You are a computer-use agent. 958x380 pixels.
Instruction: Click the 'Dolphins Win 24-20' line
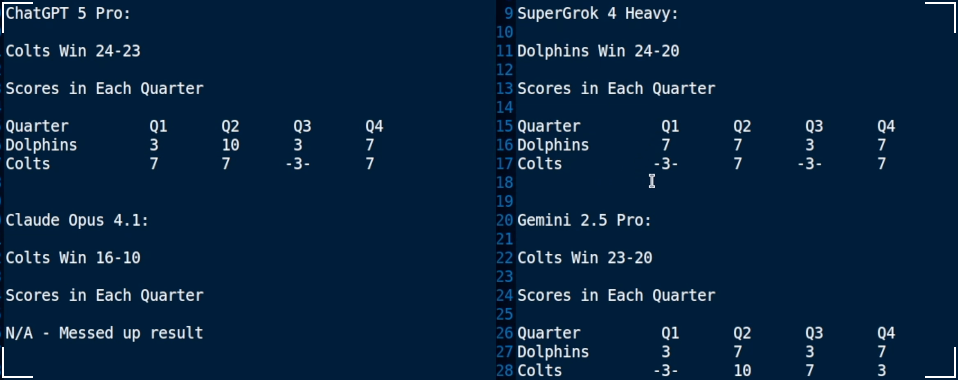coord(598,51)
